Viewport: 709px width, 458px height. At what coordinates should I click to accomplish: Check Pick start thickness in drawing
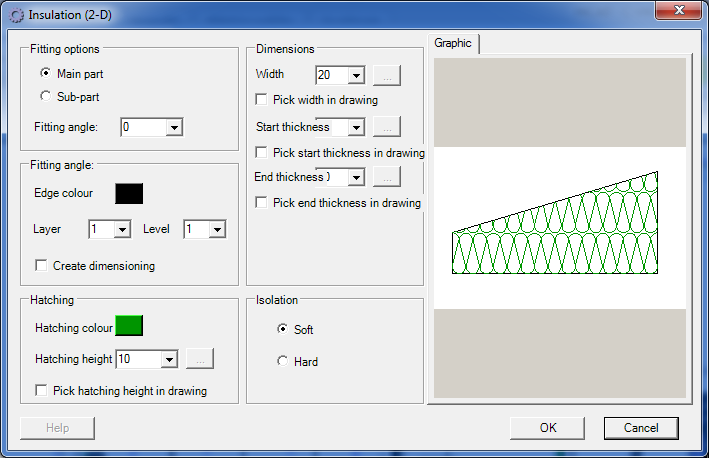[x=261, y=152]
